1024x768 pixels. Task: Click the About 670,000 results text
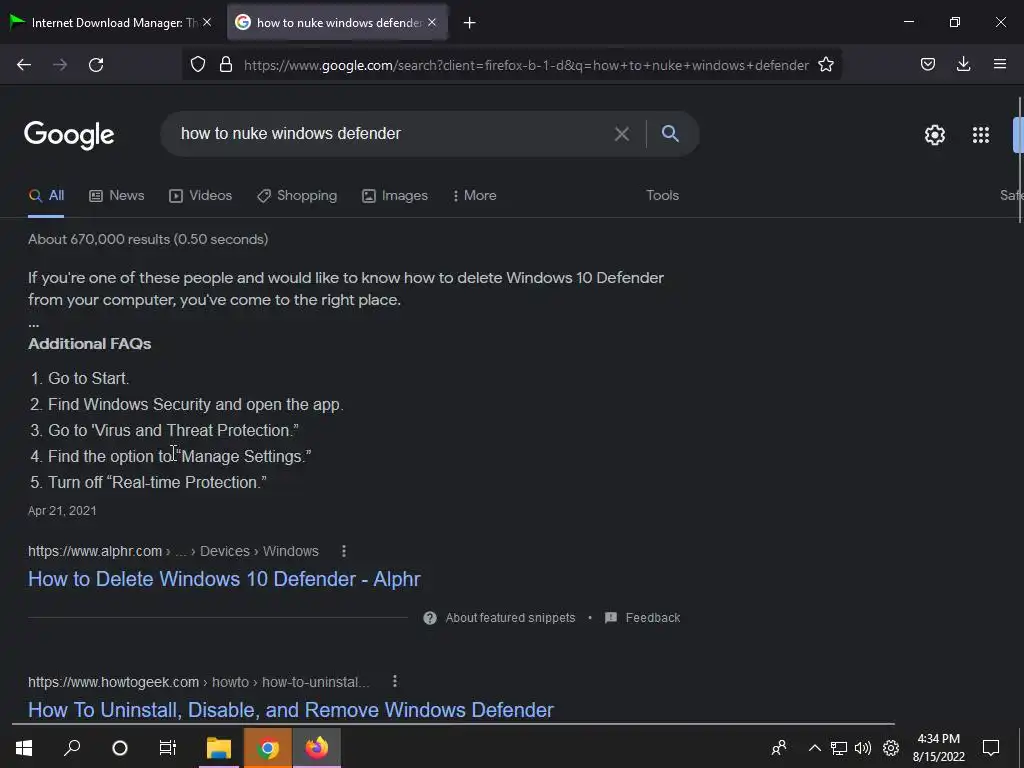(148, 240)
